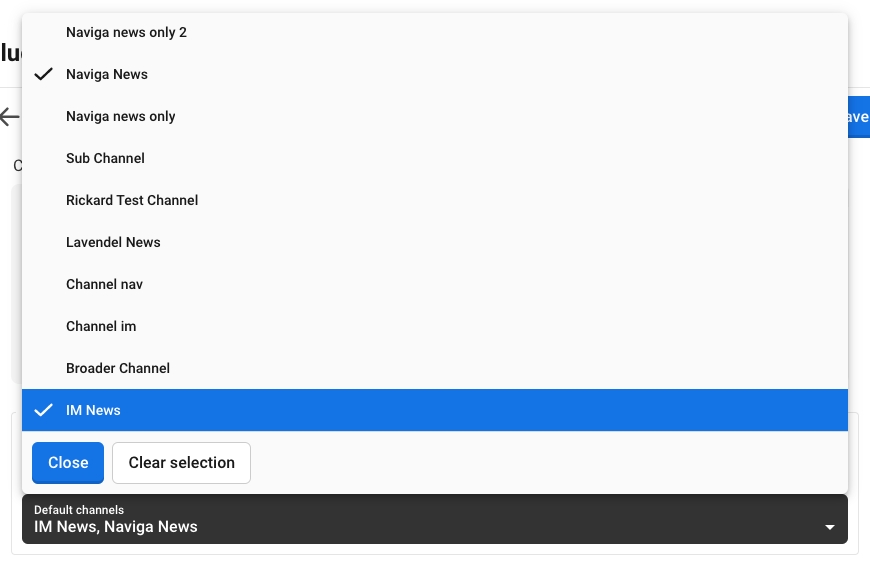The width and height of the screenshot is (870, 566).
Task: Deselect the IM News checkmark
Action: pyautogui.click(x=43, y=410)
